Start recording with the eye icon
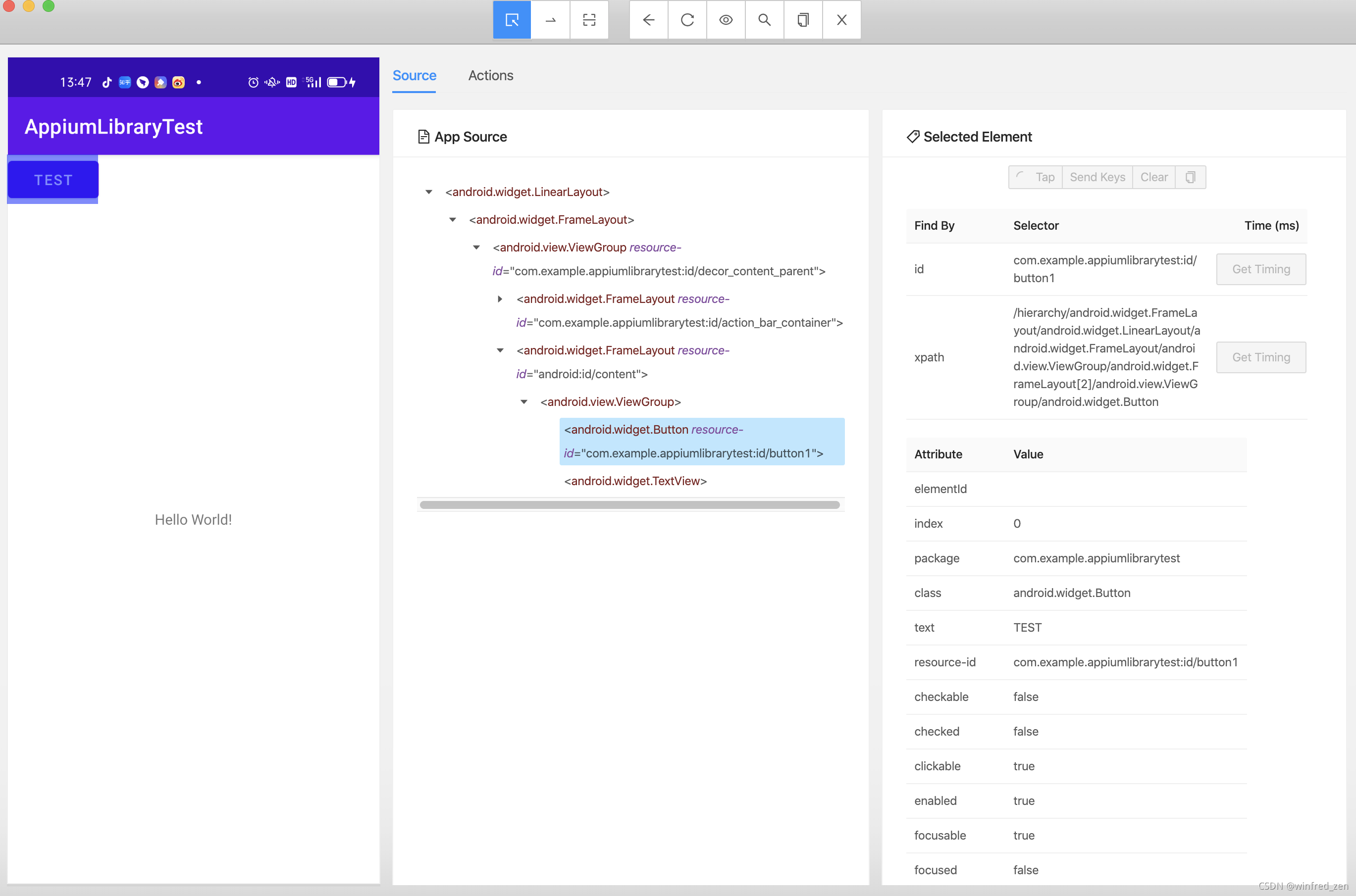 pyautogui.click(x=726, y=20)
